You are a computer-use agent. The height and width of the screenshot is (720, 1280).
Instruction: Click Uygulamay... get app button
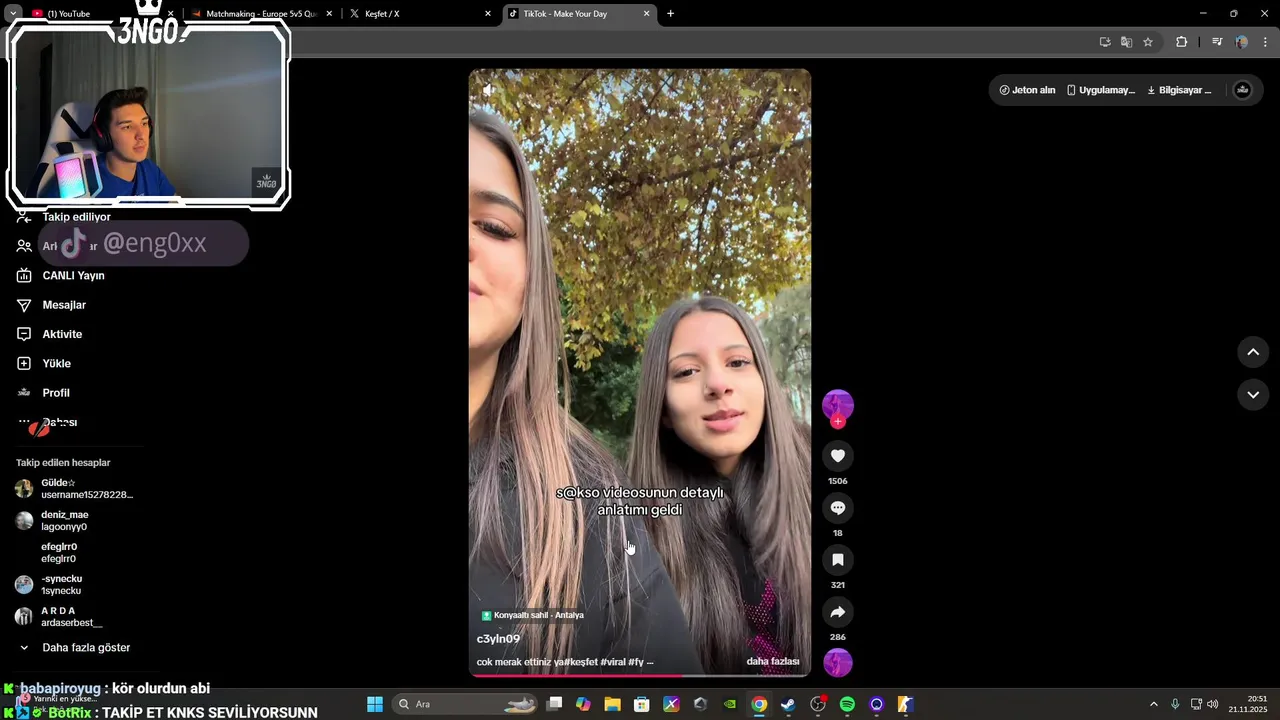[x=1101, y=90]
